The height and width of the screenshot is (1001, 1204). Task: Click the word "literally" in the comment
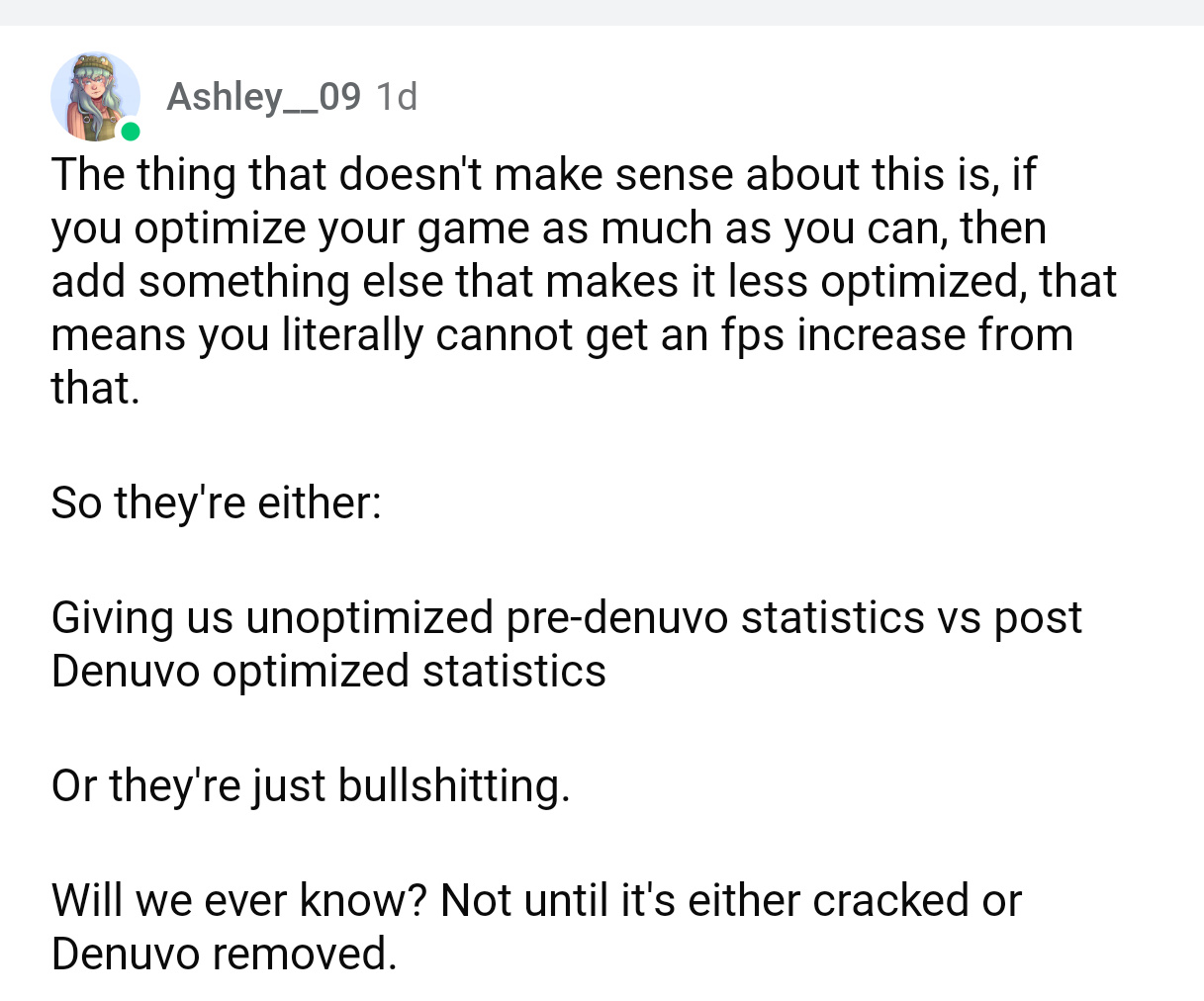pos(352,334)
